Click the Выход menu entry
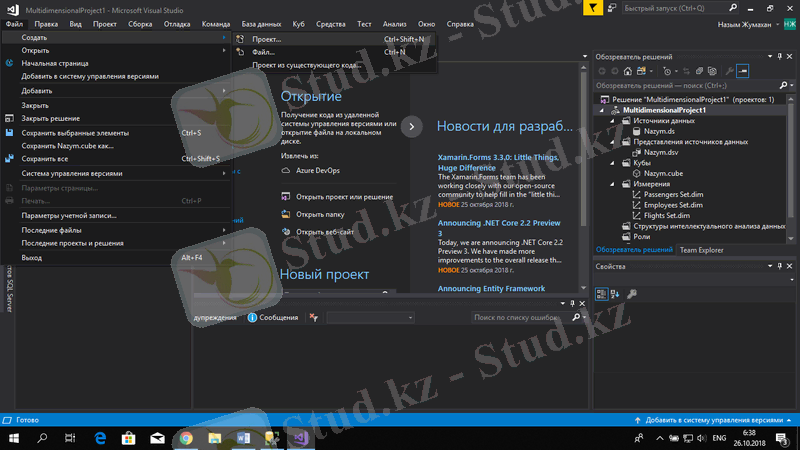800x450 pixels. coord(32,257)
